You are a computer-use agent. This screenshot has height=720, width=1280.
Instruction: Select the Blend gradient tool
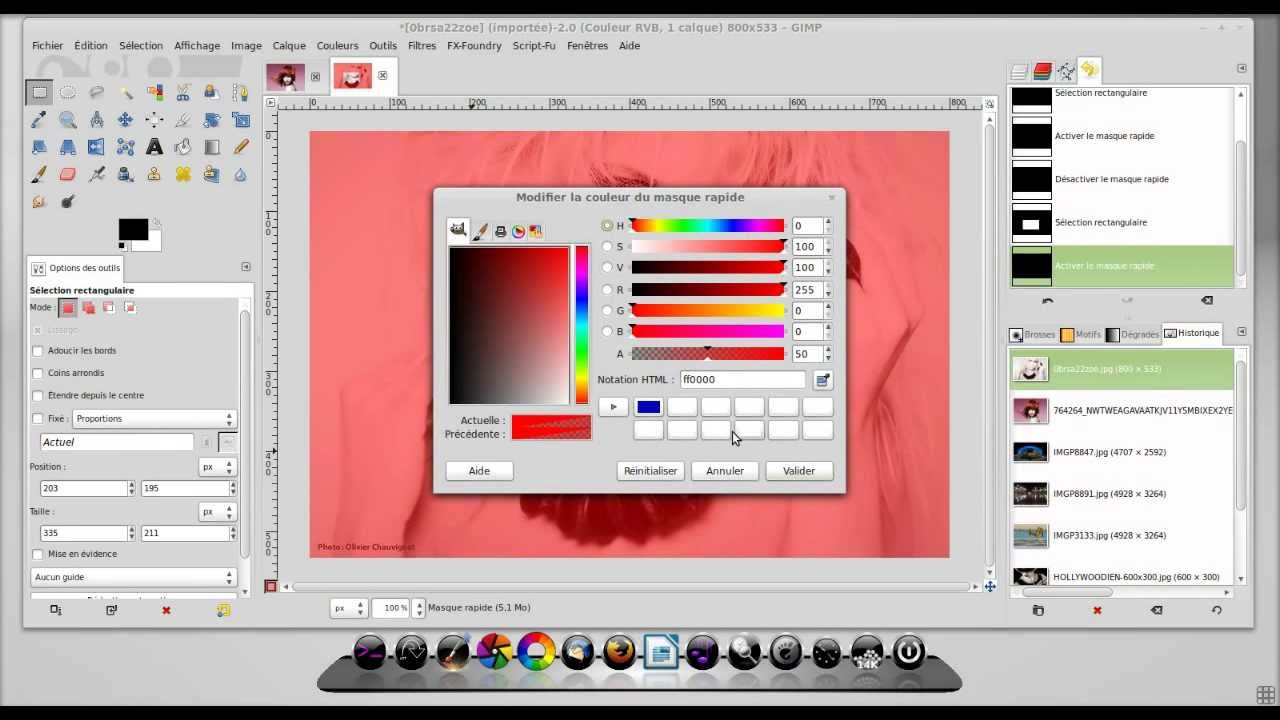(x=212, y=147)
